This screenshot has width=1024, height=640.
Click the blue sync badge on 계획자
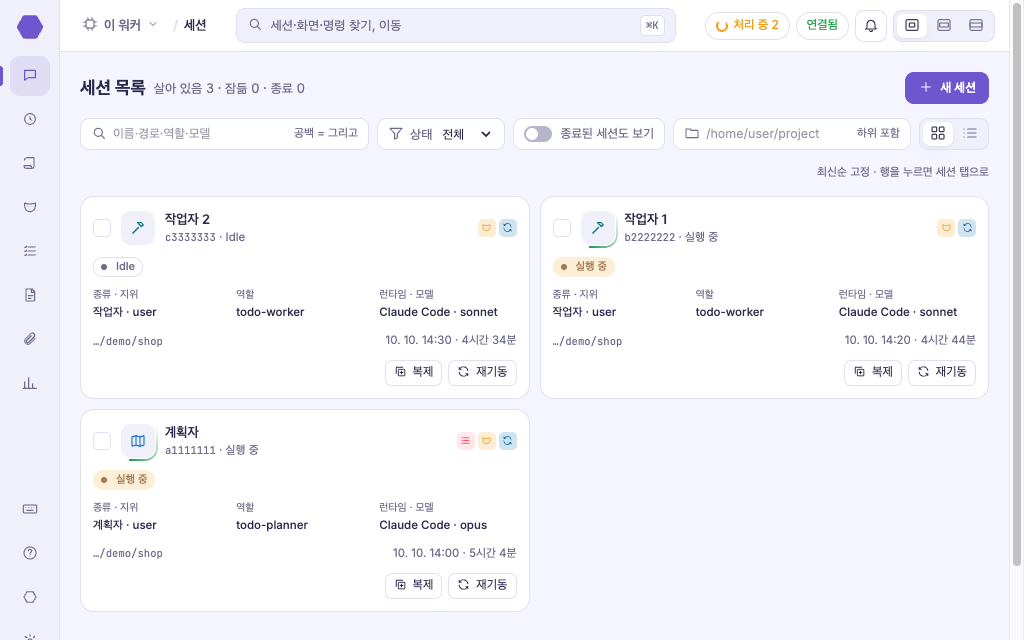point(508,441)
